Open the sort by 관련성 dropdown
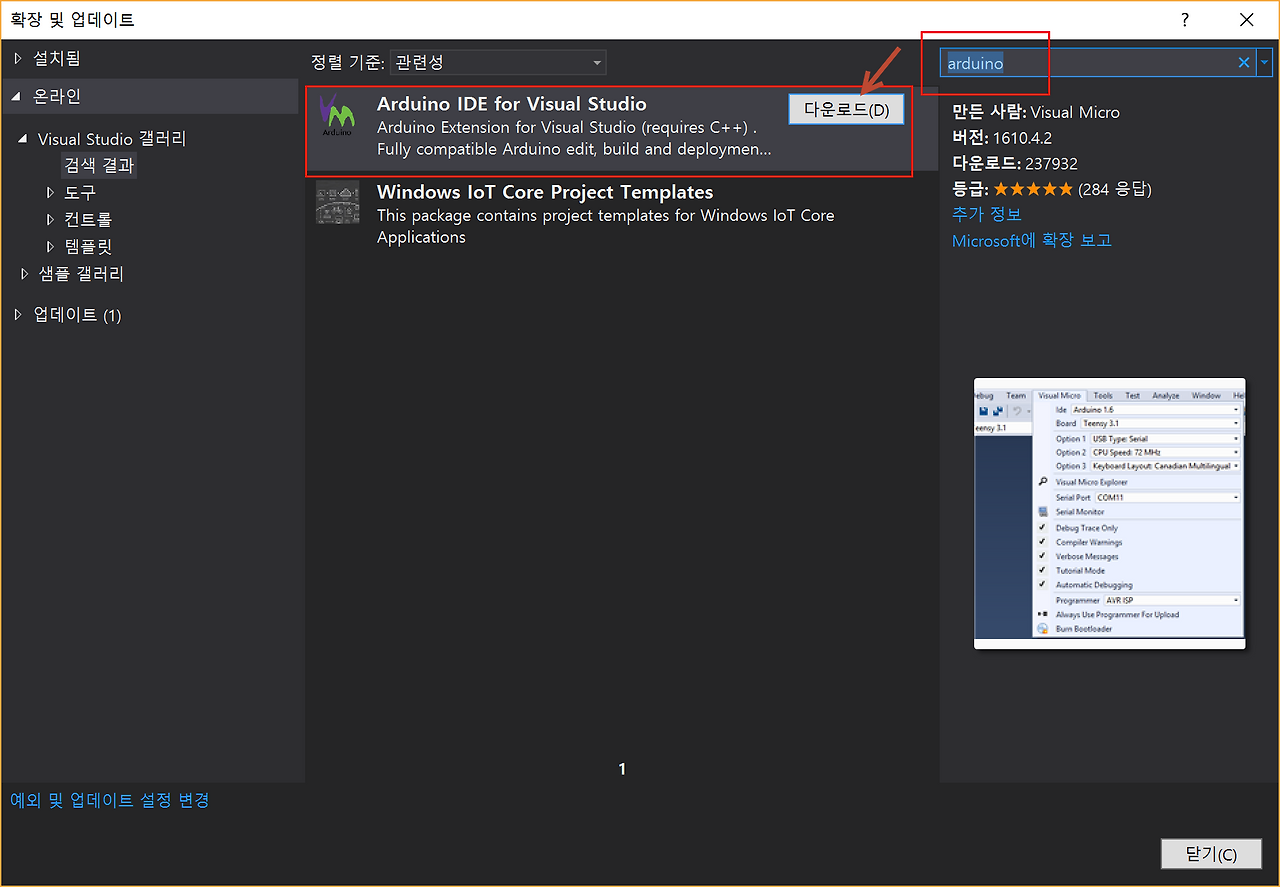The image size is (1280, 887). (x=498, y=63)
